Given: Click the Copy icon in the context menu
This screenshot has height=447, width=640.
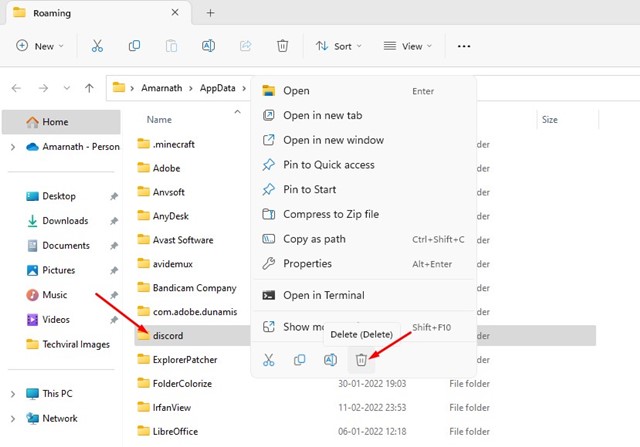Looking at the screenshot, I should pyautogui.click(x=299, y=360).
